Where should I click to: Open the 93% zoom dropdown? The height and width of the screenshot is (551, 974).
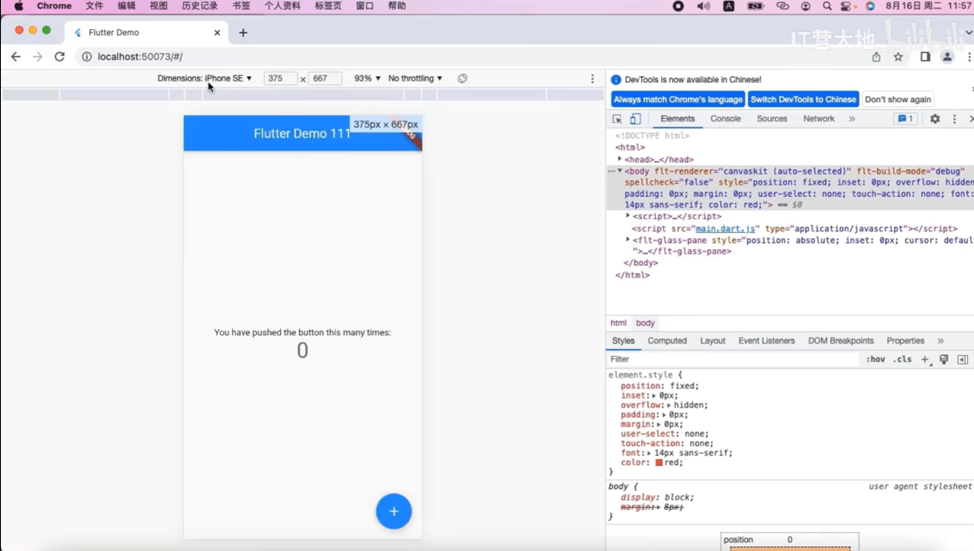[367, 78]
